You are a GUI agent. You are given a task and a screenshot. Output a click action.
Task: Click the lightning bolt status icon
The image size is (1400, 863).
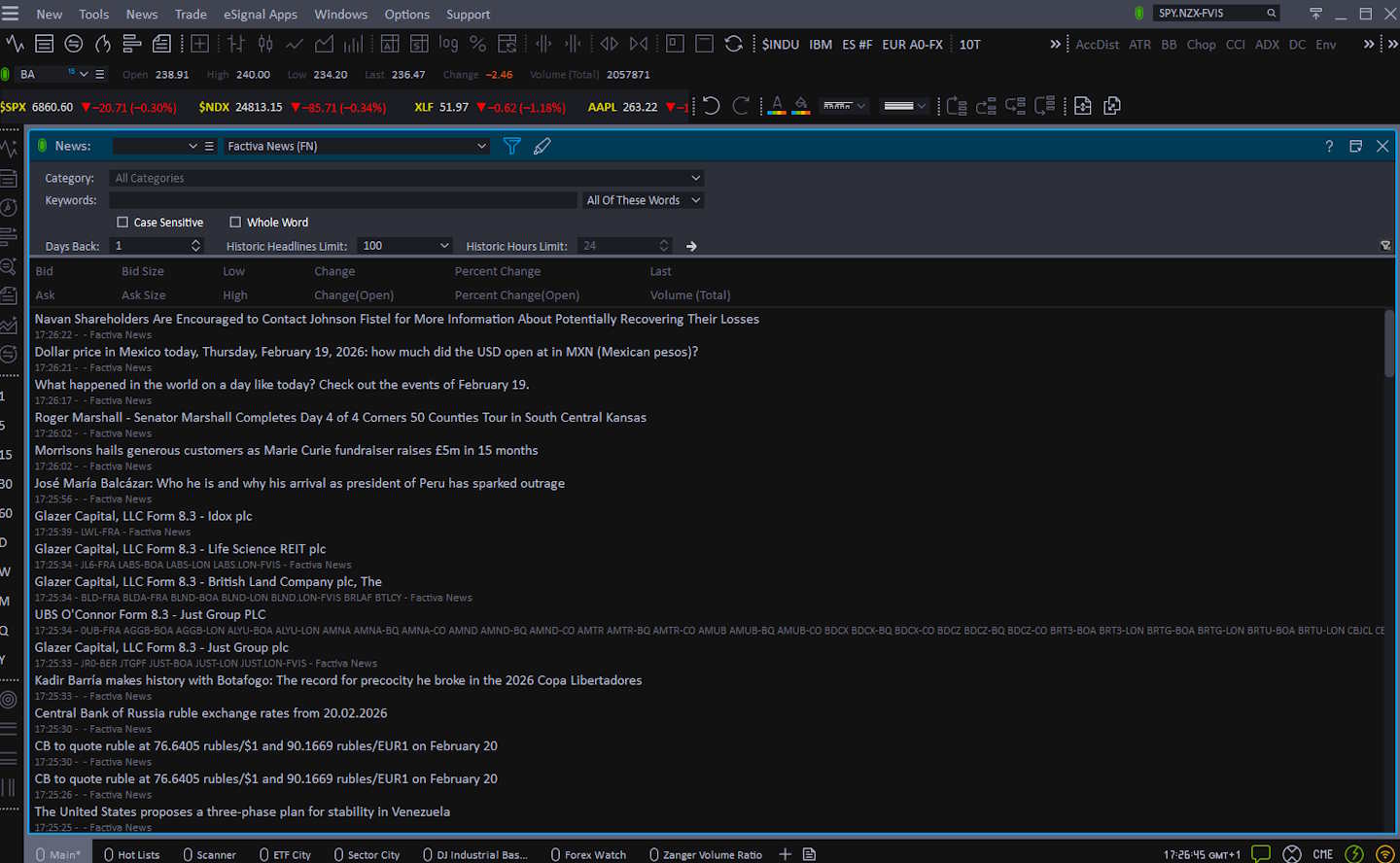(1354, 854)
